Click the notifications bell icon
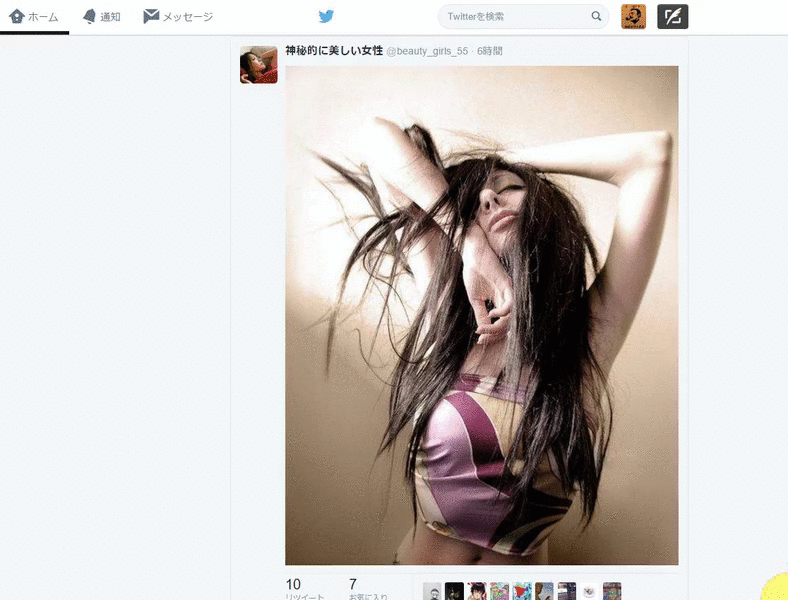Image resolution: width=788 pixels, height=600 pixels. click(89, 17)
